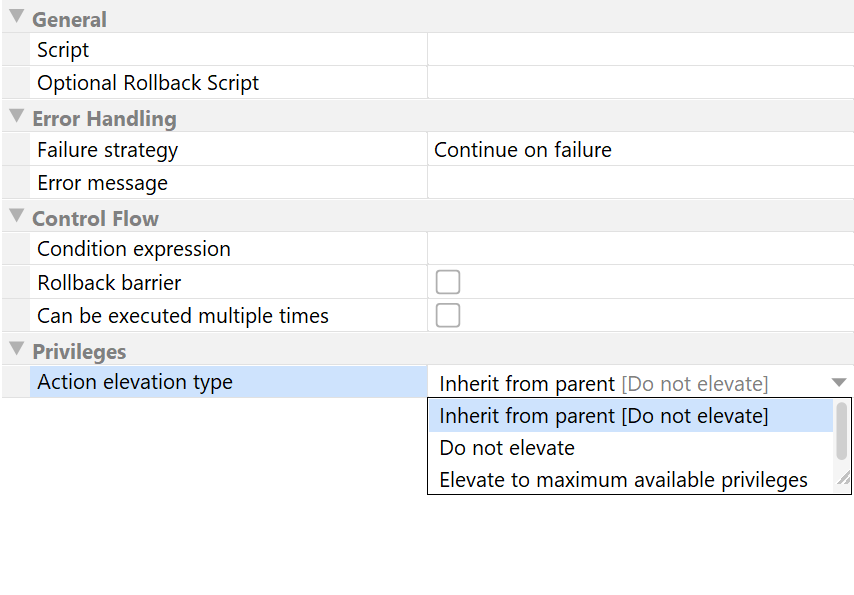Collapse the Control Flow section

(16, 216)
